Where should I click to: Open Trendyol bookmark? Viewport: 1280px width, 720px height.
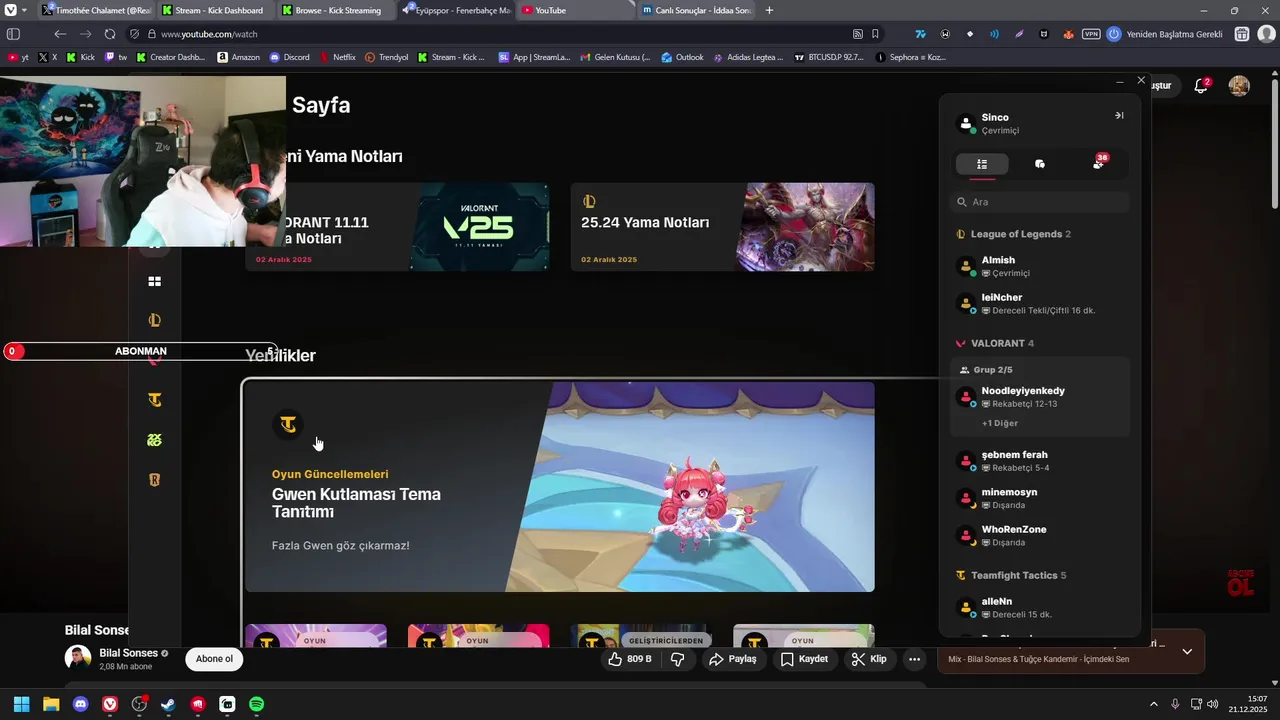[x=387, y=57]
